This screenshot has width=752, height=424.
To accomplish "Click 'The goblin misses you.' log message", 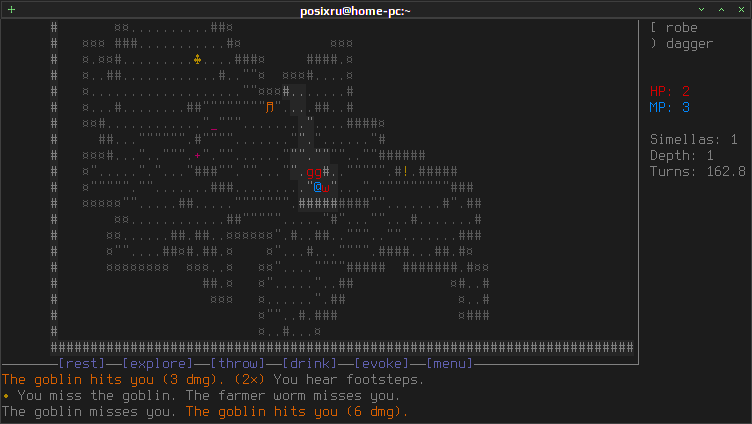I will point(89,412).
